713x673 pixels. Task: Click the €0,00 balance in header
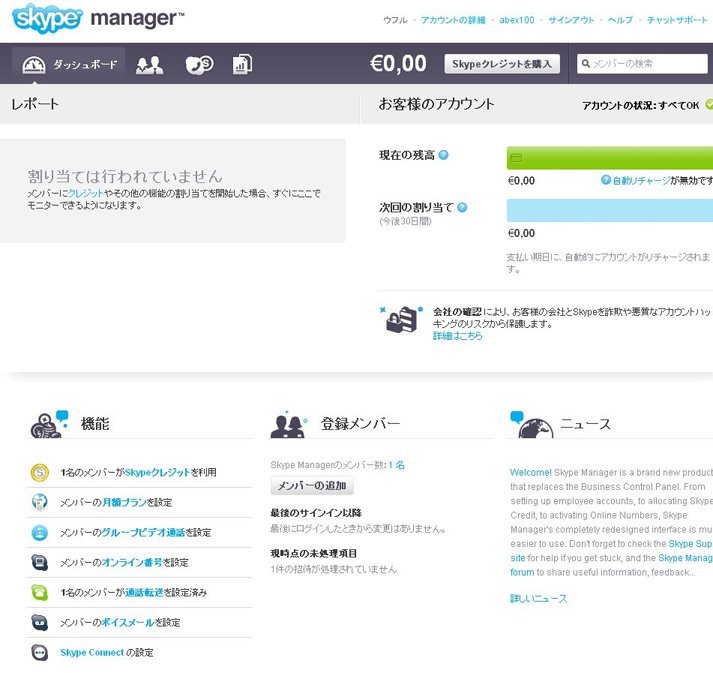[x=398, y=64]
